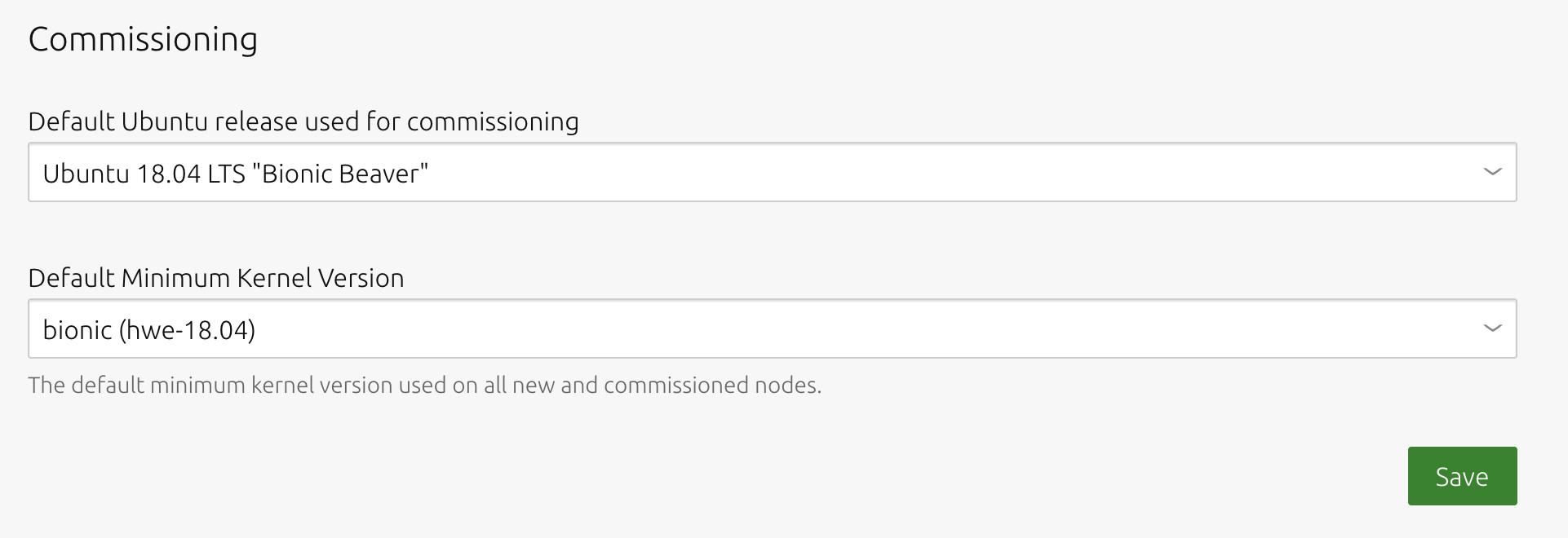Save the commissioning settings
The width and height of the screenshot is (1568, 538).
coord(1462,476)
